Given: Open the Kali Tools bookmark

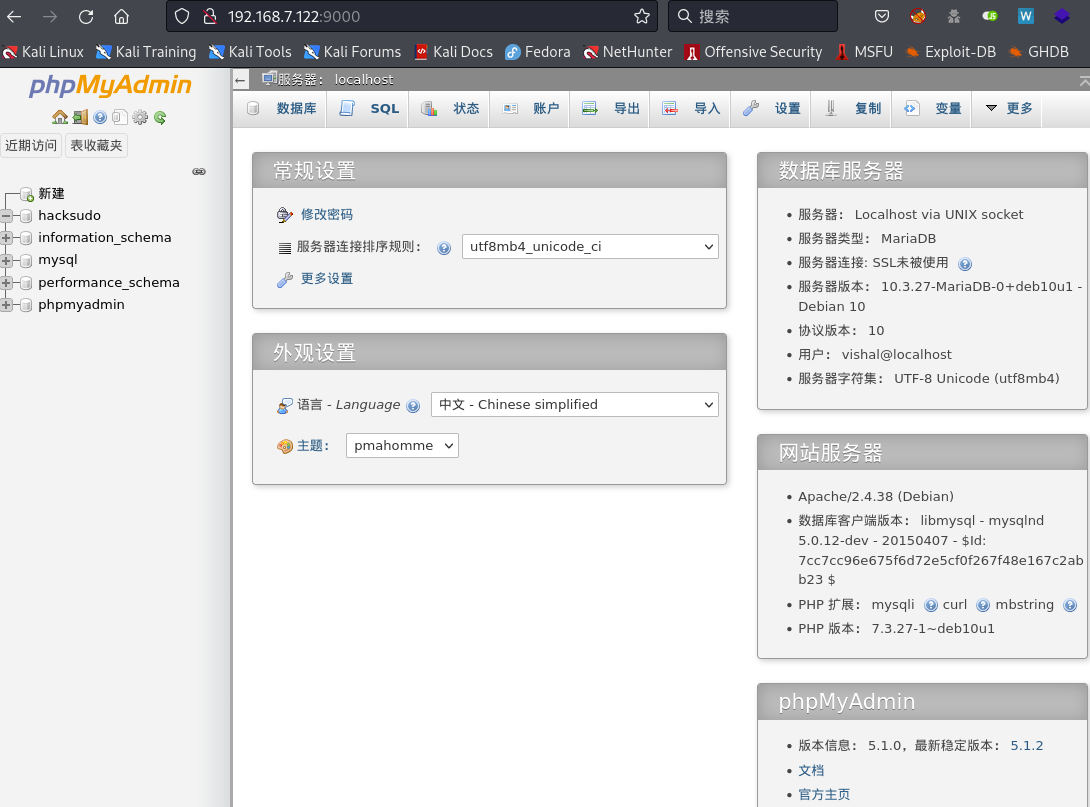Looking at the screenshot, I should pos(250,52).
